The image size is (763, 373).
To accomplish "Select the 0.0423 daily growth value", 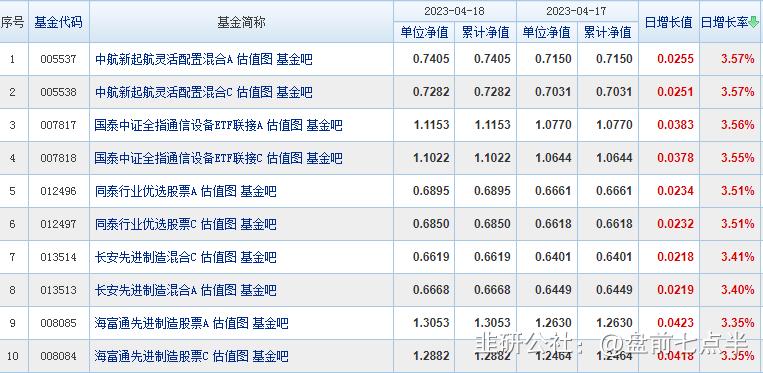I will click(675, 323).
